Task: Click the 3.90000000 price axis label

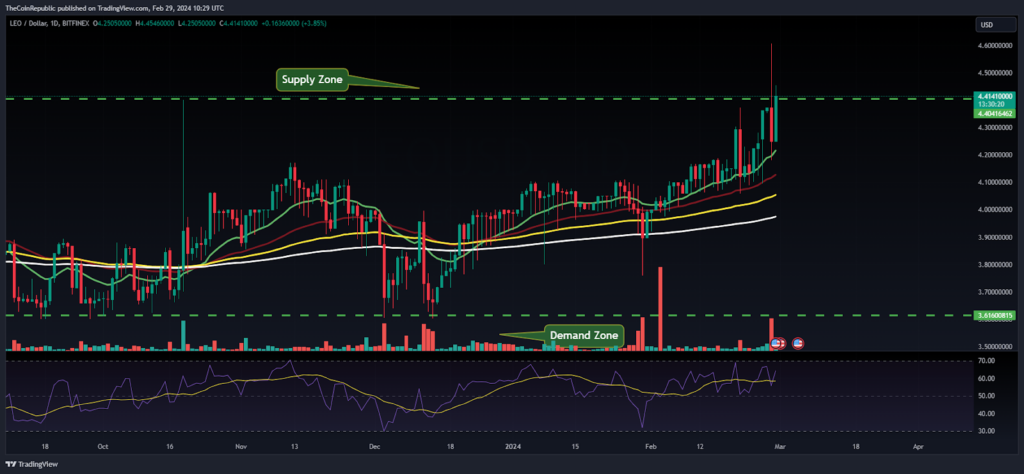Action: 995,238
